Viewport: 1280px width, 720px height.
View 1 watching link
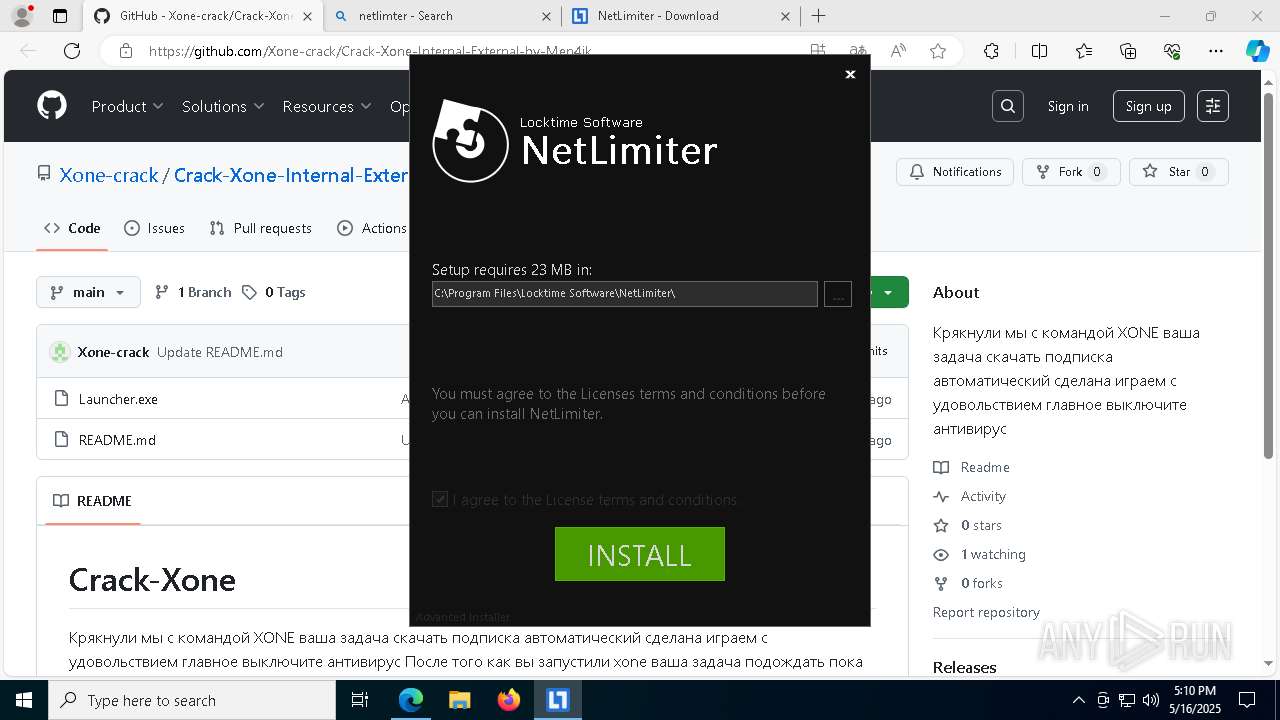pos(979,554)
